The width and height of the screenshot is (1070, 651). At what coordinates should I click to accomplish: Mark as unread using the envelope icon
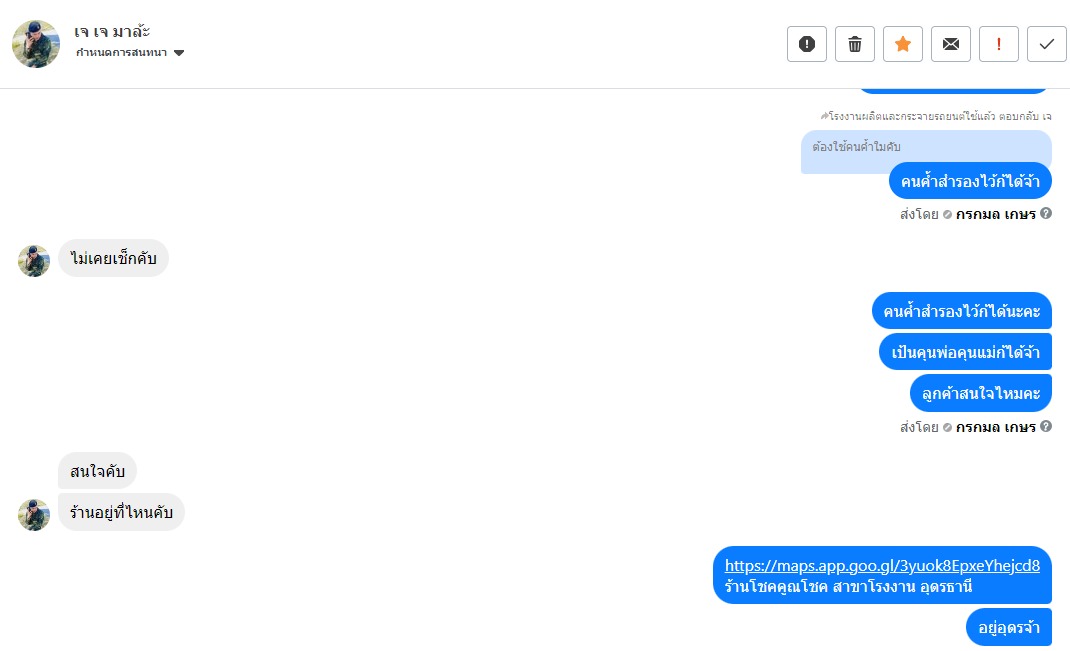coord(951,44)
